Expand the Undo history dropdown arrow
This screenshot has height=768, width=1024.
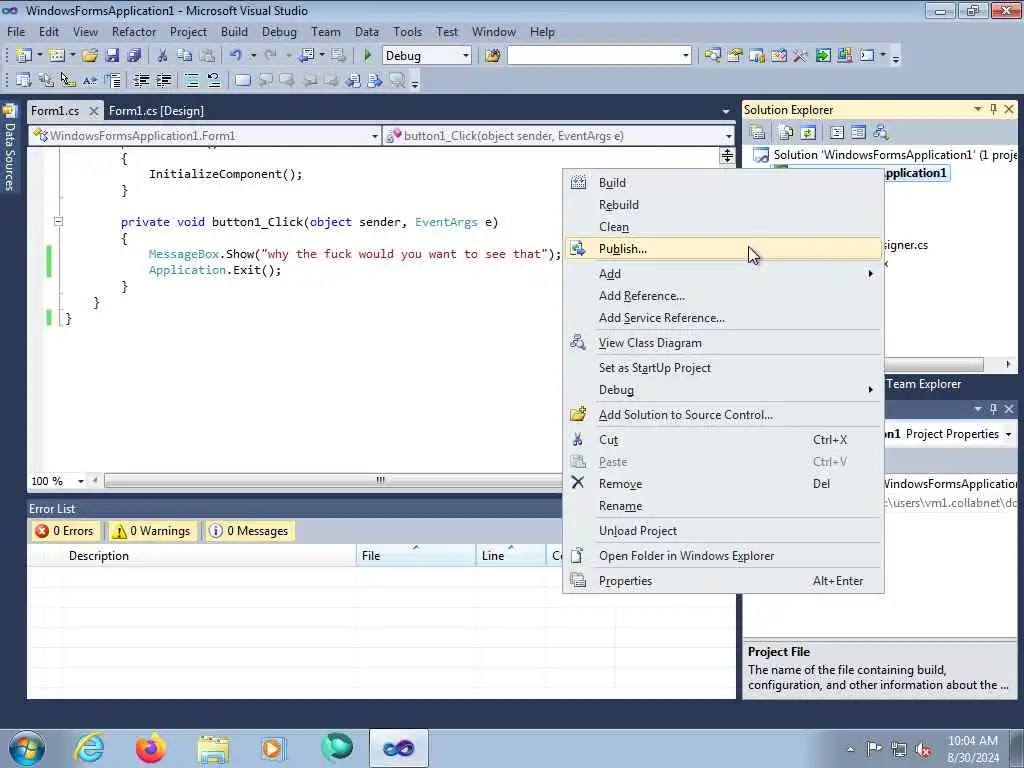[x=253, y=56]
